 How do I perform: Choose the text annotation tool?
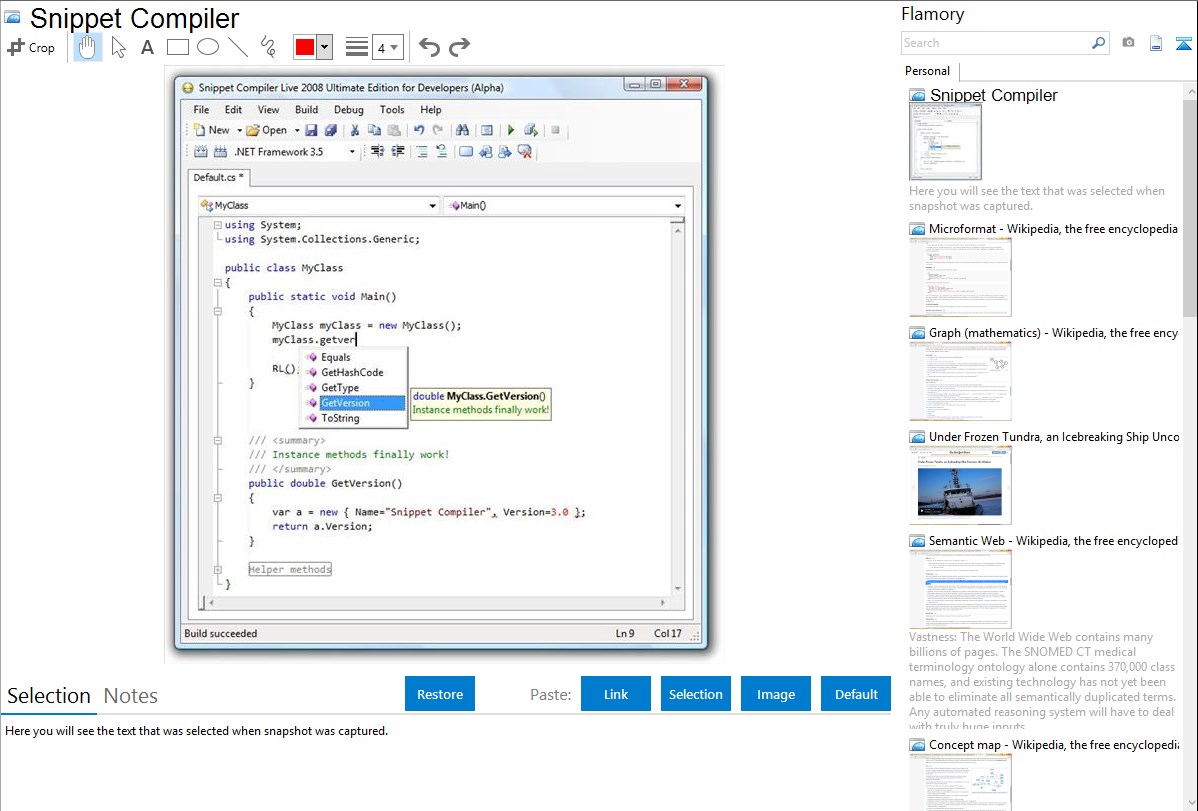[147, 47]
